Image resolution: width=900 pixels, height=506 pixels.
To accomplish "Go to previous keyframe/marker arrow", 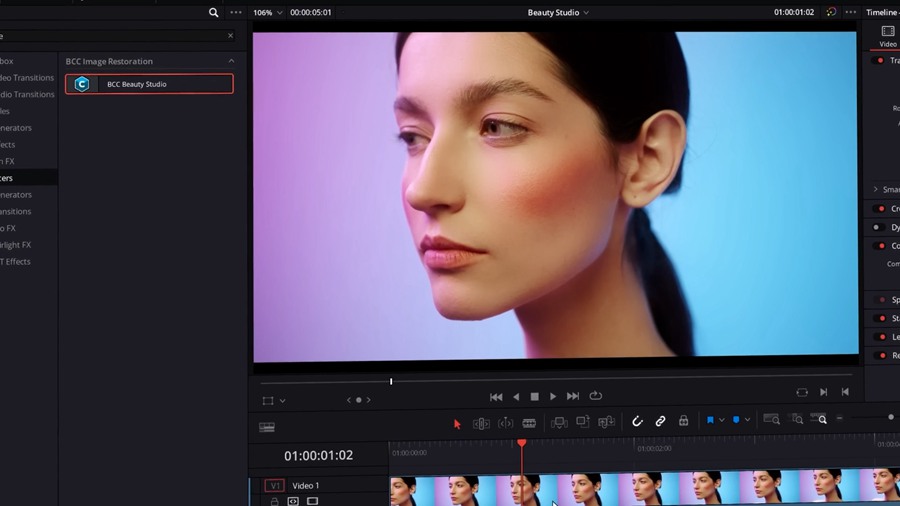I will pos(348,400).
